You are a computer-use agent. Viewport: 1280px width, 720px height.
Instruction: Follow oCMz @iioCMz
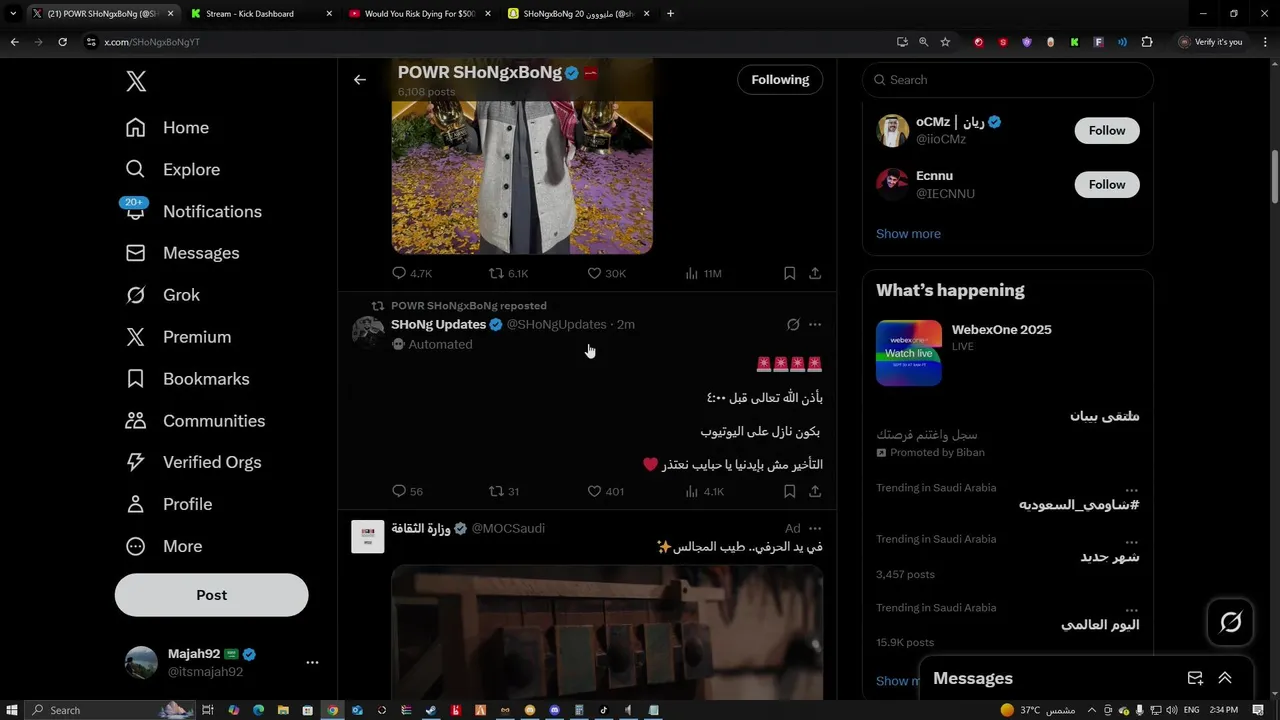click(x=1107, y=131)
